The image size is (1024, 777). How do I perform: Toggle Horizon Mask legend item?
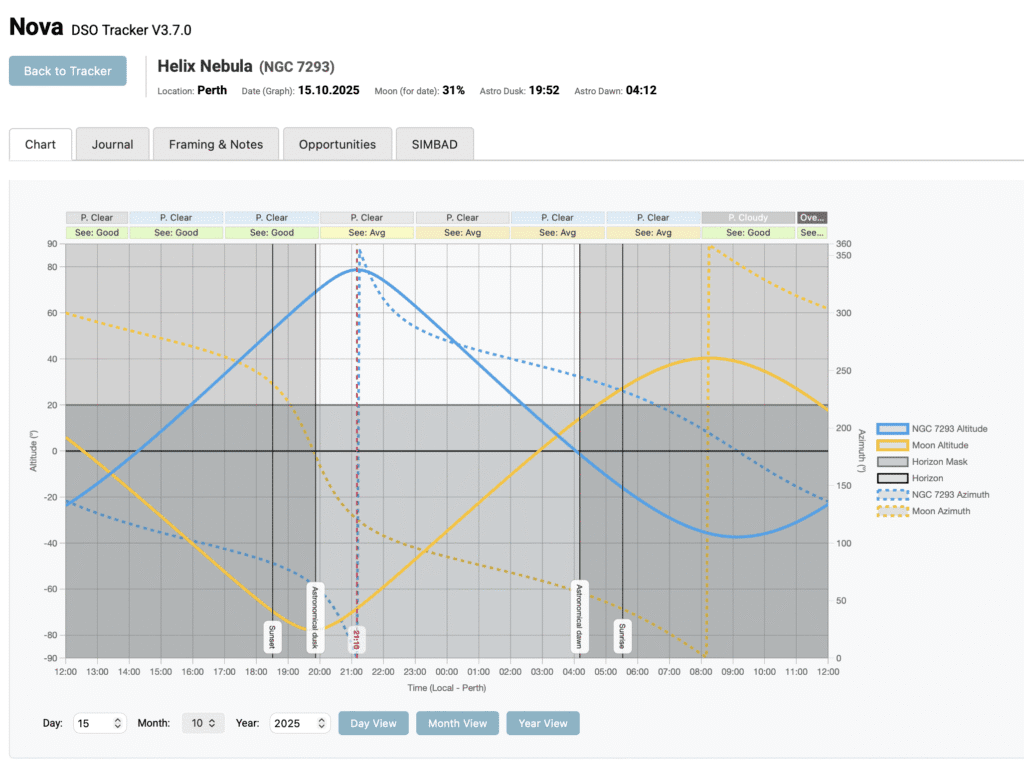coord(925,462)
